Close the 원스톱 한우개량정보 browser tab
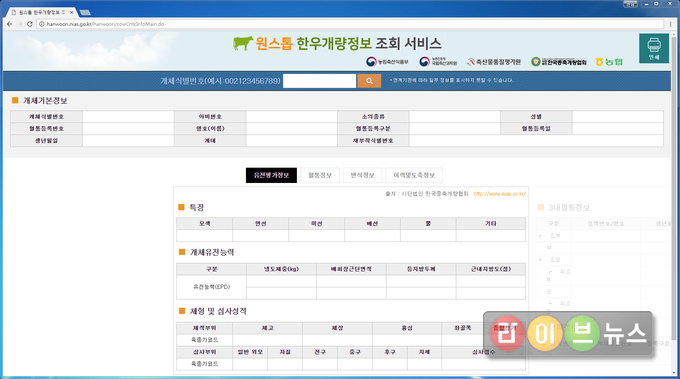 71,12
